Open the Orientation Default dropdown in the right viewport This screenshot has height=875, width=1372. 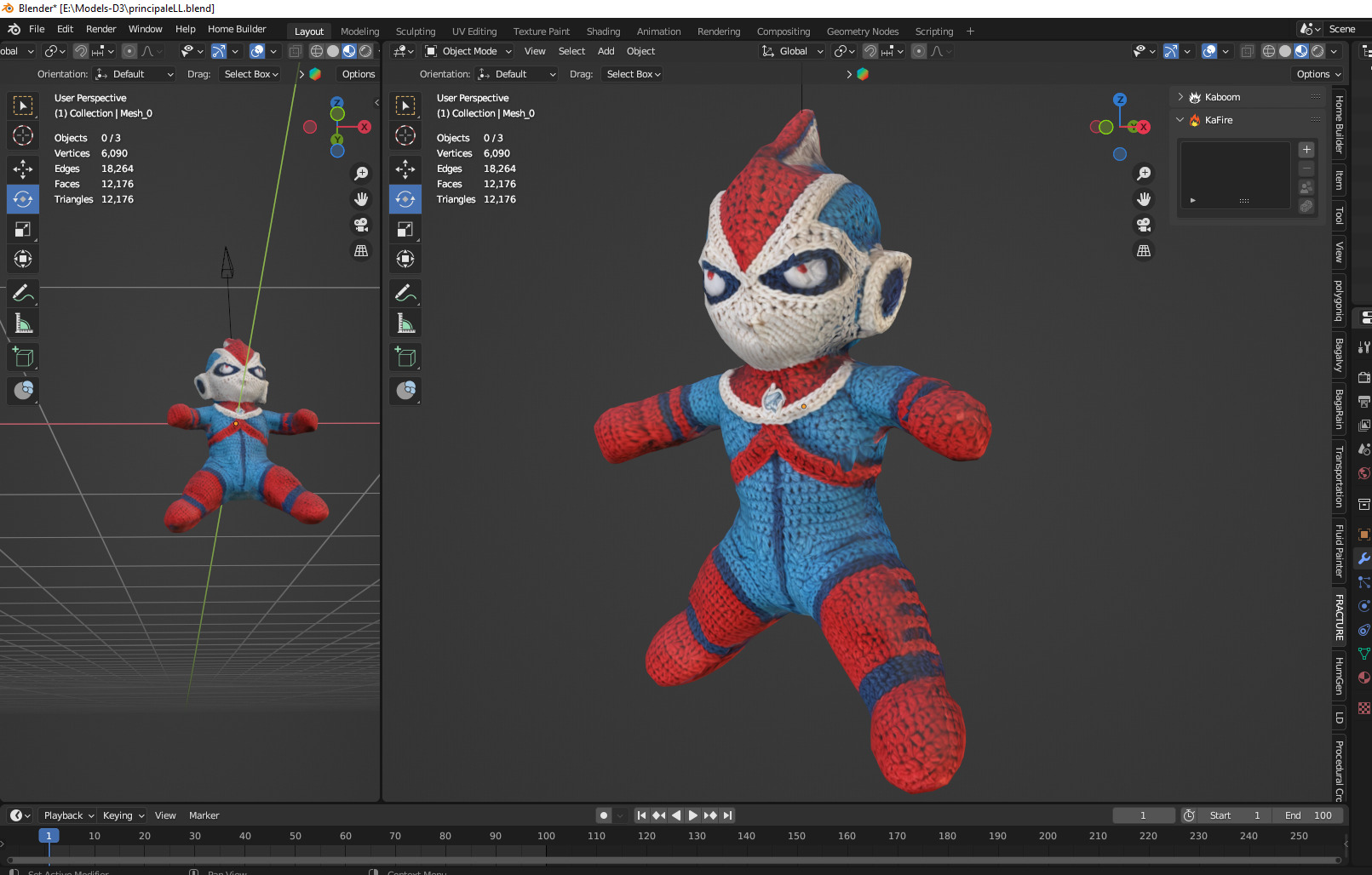pyautogui.click(x=517, y=74)
